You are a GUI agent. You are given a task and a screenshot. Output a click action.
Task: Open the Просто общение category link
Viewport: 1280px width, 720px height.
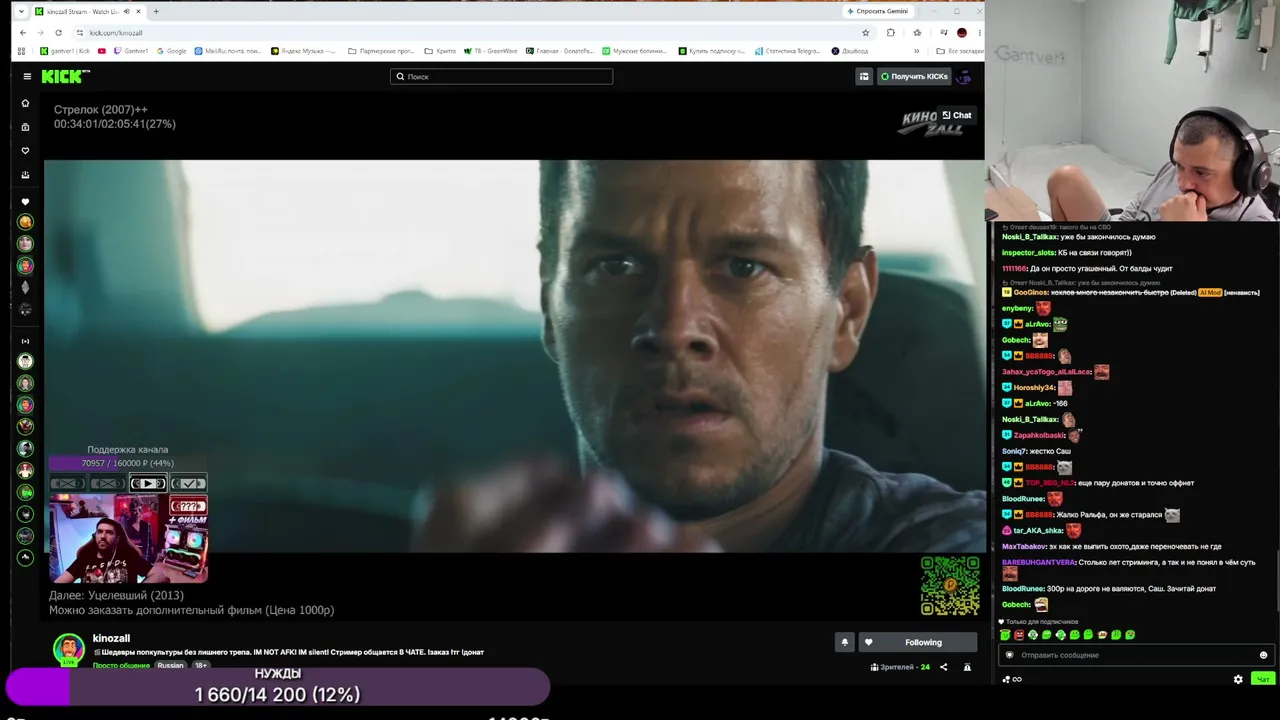(x=122, y=665)
